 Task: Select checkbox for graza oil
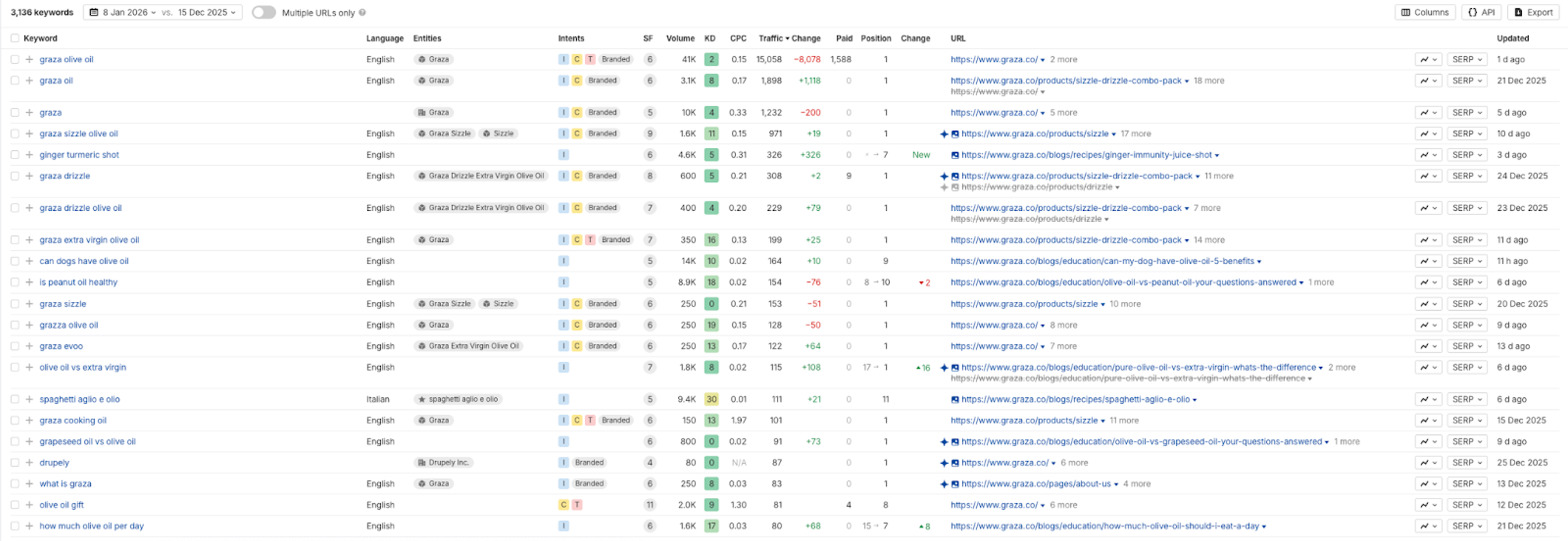(x=15, y=81)
